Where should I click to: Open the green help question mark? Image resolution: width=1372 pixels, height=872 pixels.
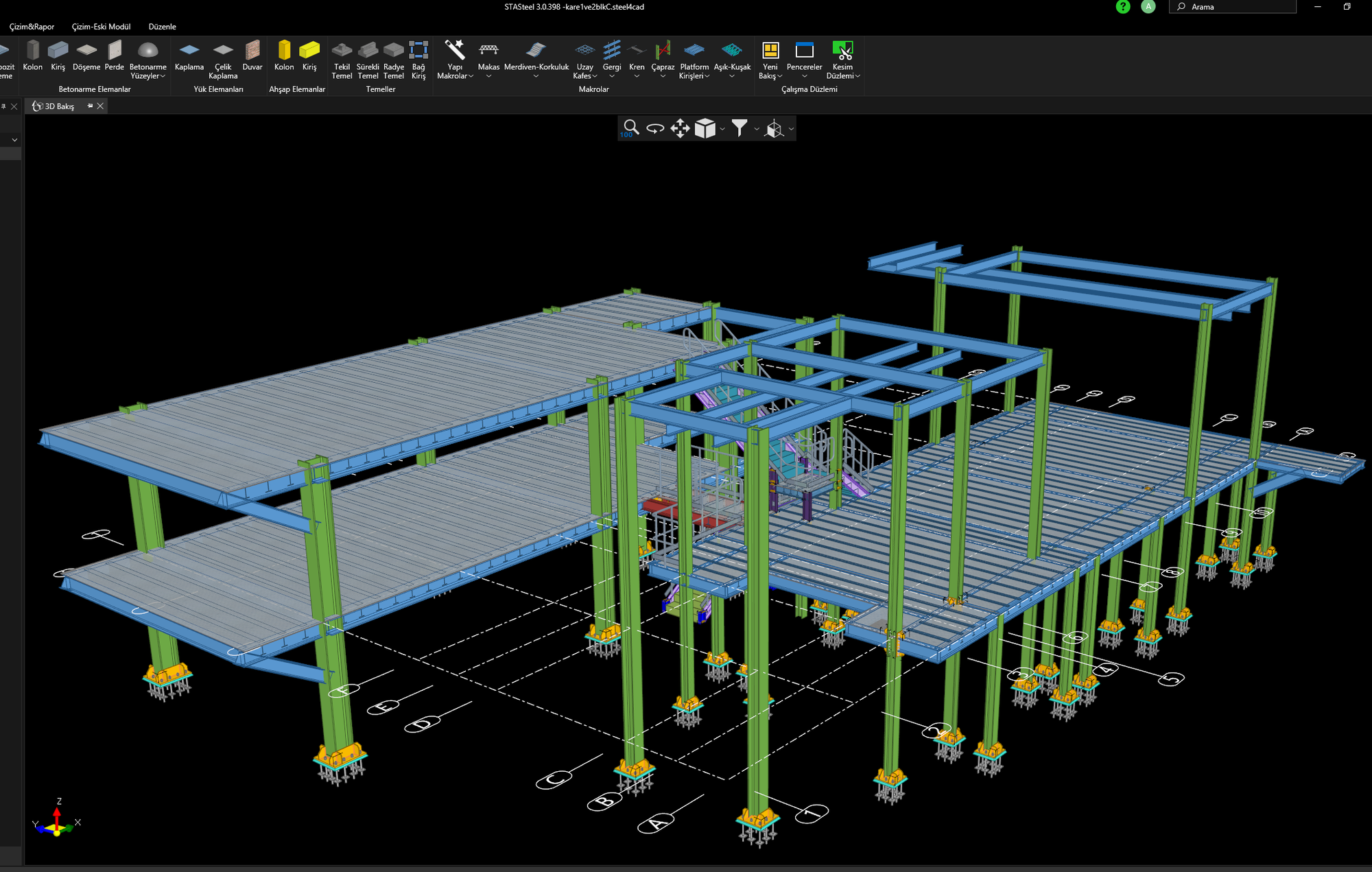coord(1122,7)
